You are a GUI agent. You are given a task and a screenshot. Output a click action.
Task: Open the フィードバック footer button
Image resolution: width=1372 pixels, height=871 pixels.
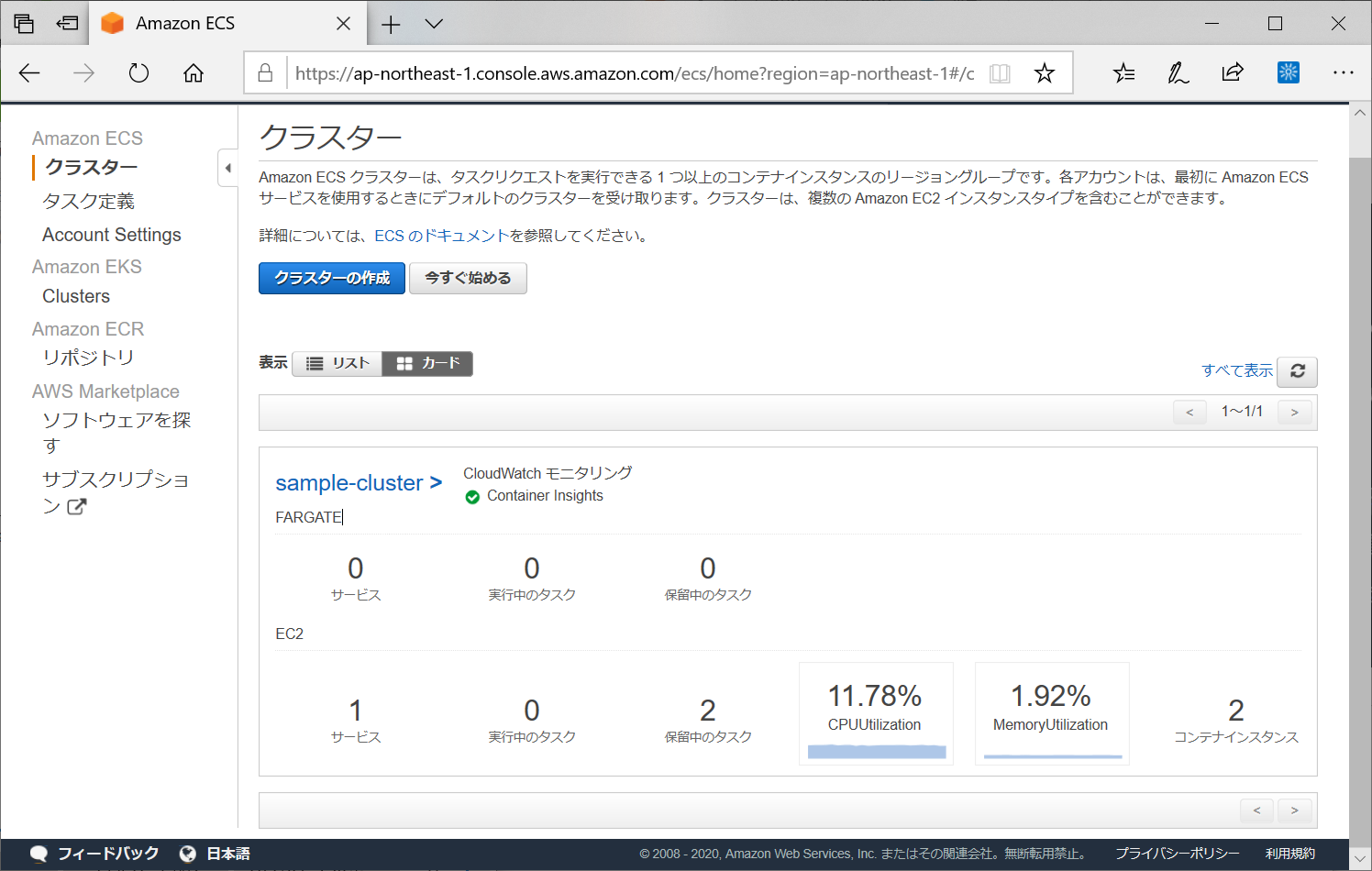pyautogui.click(x=108, y=854)
